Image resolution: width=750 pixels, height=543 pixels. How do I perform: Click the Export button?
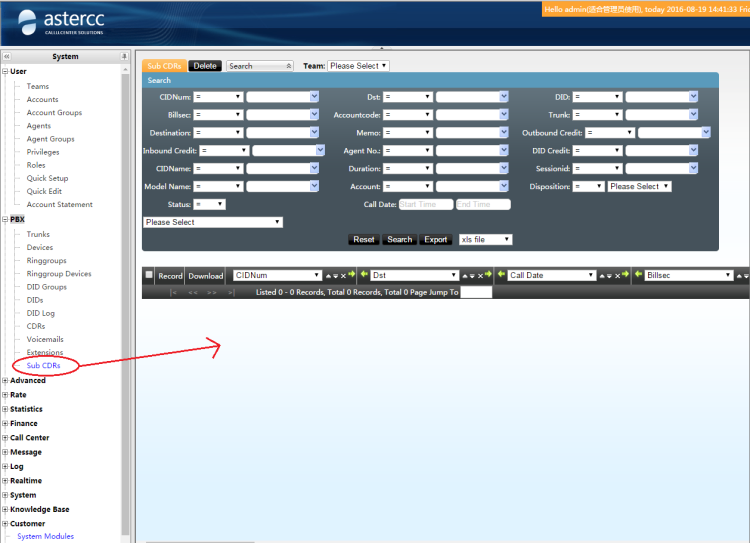(435, 240)
